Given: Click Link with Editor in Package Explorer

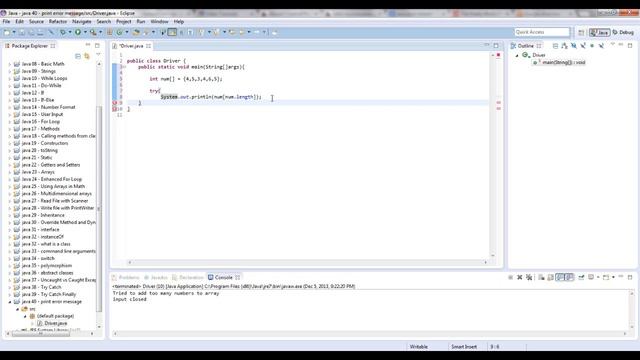Looking at the screenshot, I should click(x=87, y=56).
